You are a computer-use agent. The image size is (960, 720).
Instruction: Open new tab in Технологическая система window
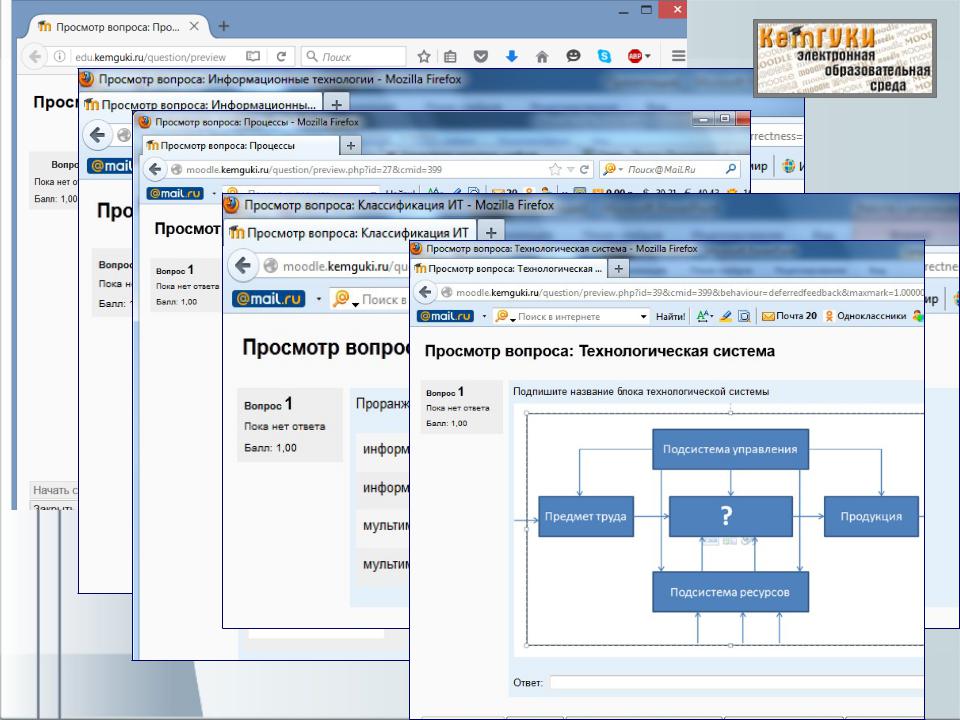click(618, 268)
